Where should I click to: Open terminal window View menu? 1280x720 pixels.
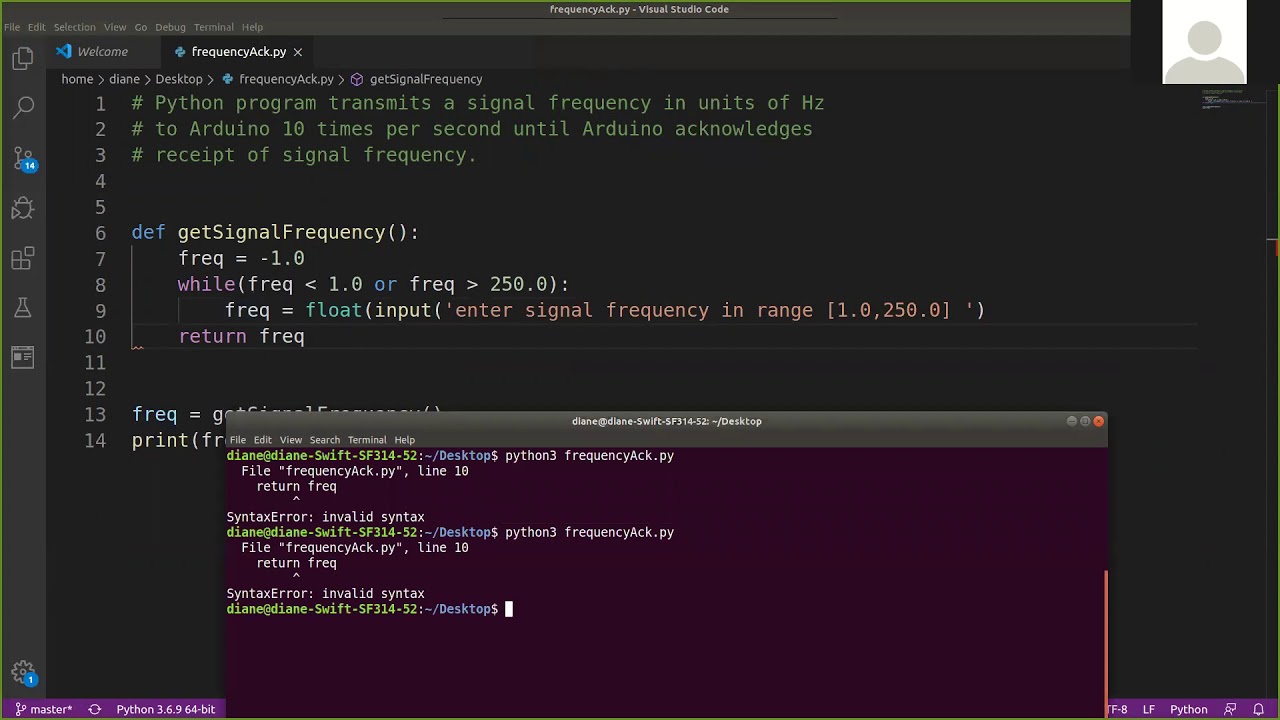tap(290, 440)
